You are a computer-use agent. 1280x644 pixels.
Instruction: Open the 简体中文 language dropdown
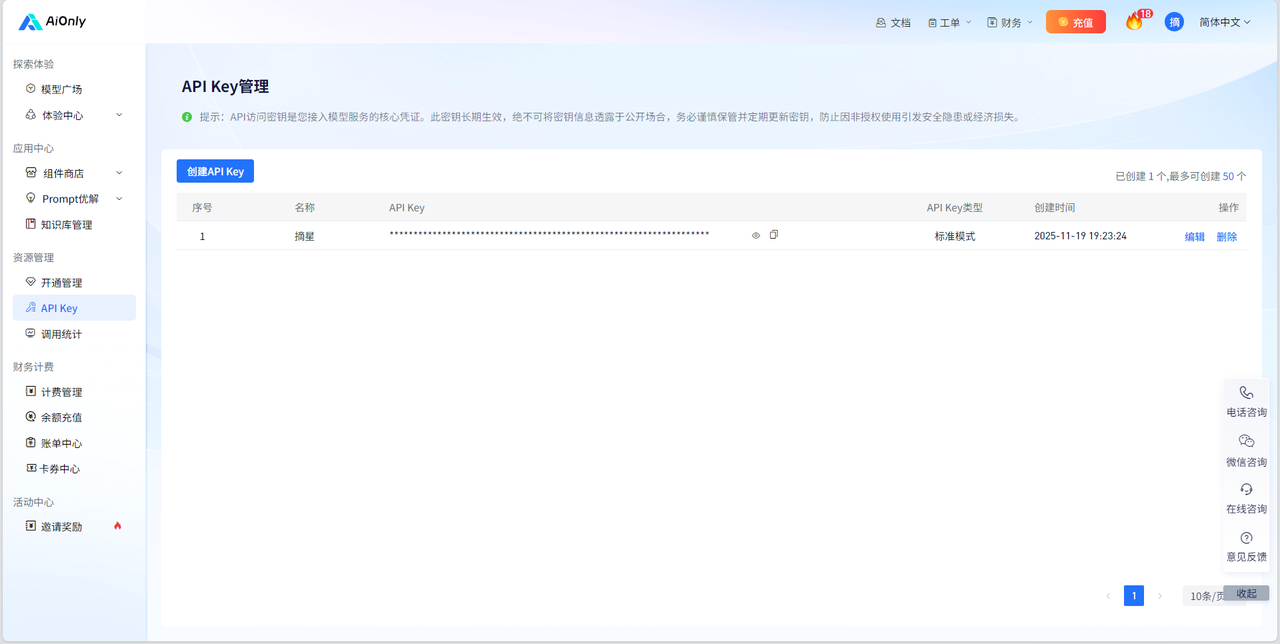(1225, 22)
